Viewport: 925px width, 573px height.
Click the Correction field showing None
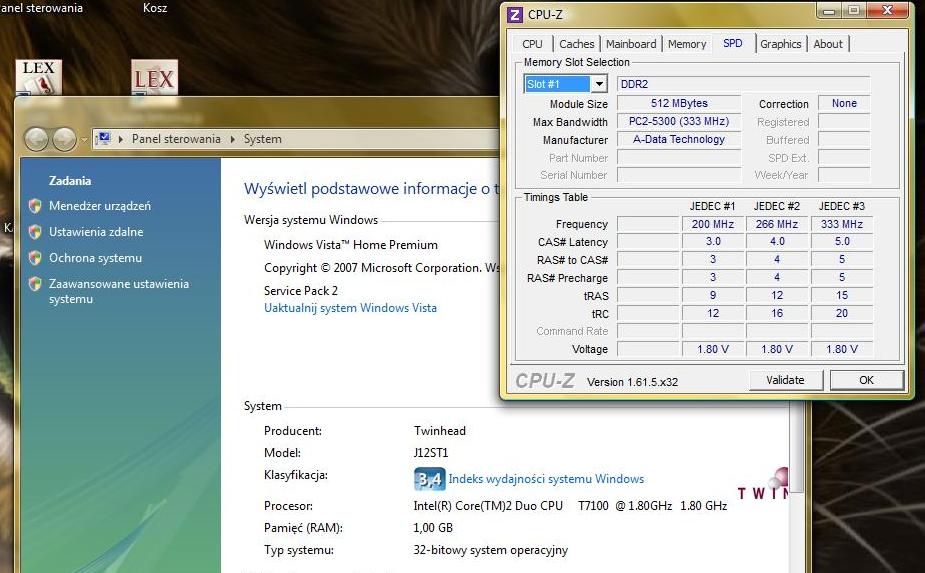pos(844,103)
